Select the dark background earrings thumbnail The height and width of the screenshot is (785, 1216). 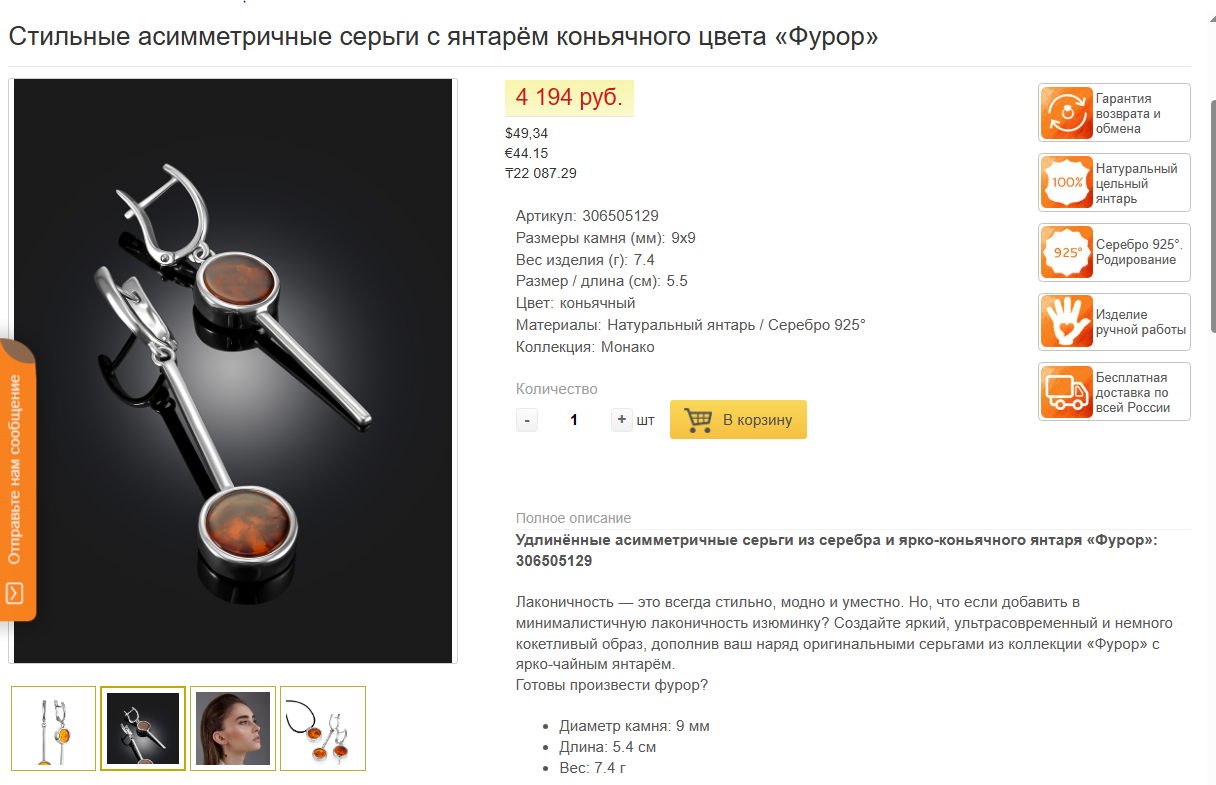[143, 728]
